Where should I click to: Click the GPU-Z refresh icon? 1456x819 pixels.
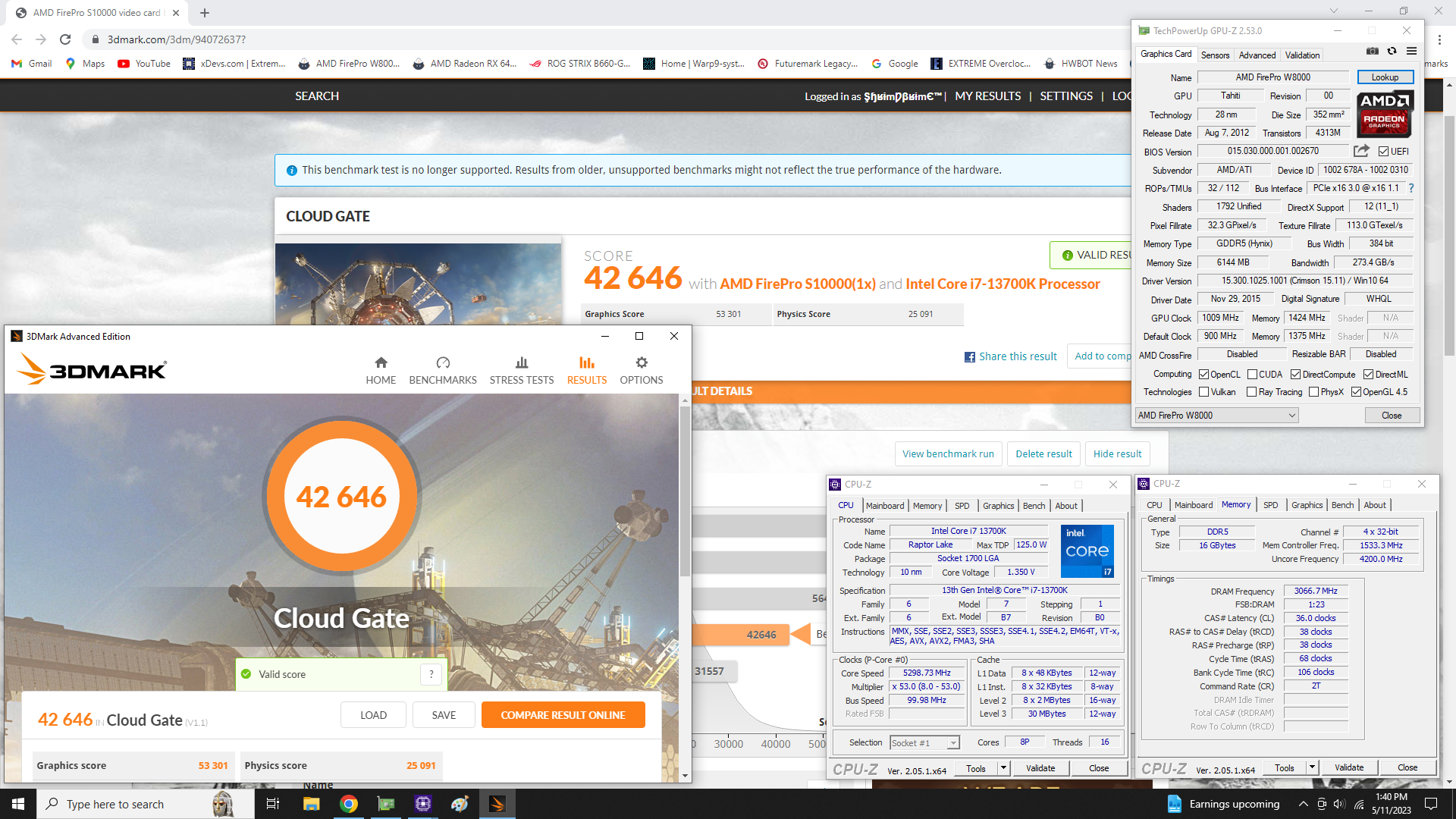tap(1392, 52)
